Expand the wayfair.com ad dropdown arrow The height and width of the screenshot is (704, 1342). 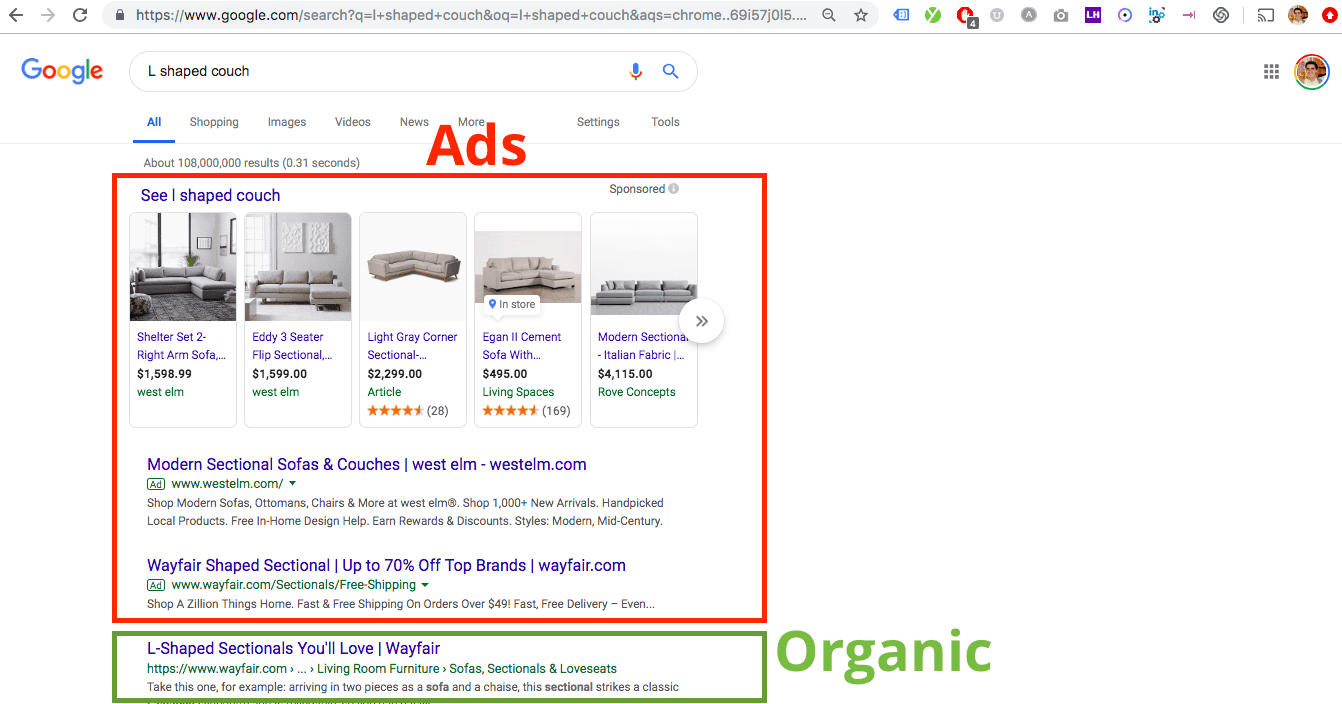[425, 585]
